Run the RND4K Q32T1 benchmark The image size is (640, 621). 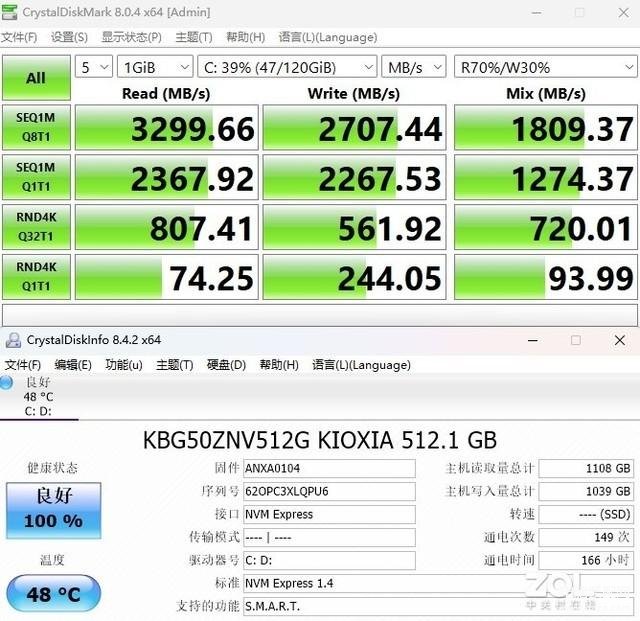[35, 227]
